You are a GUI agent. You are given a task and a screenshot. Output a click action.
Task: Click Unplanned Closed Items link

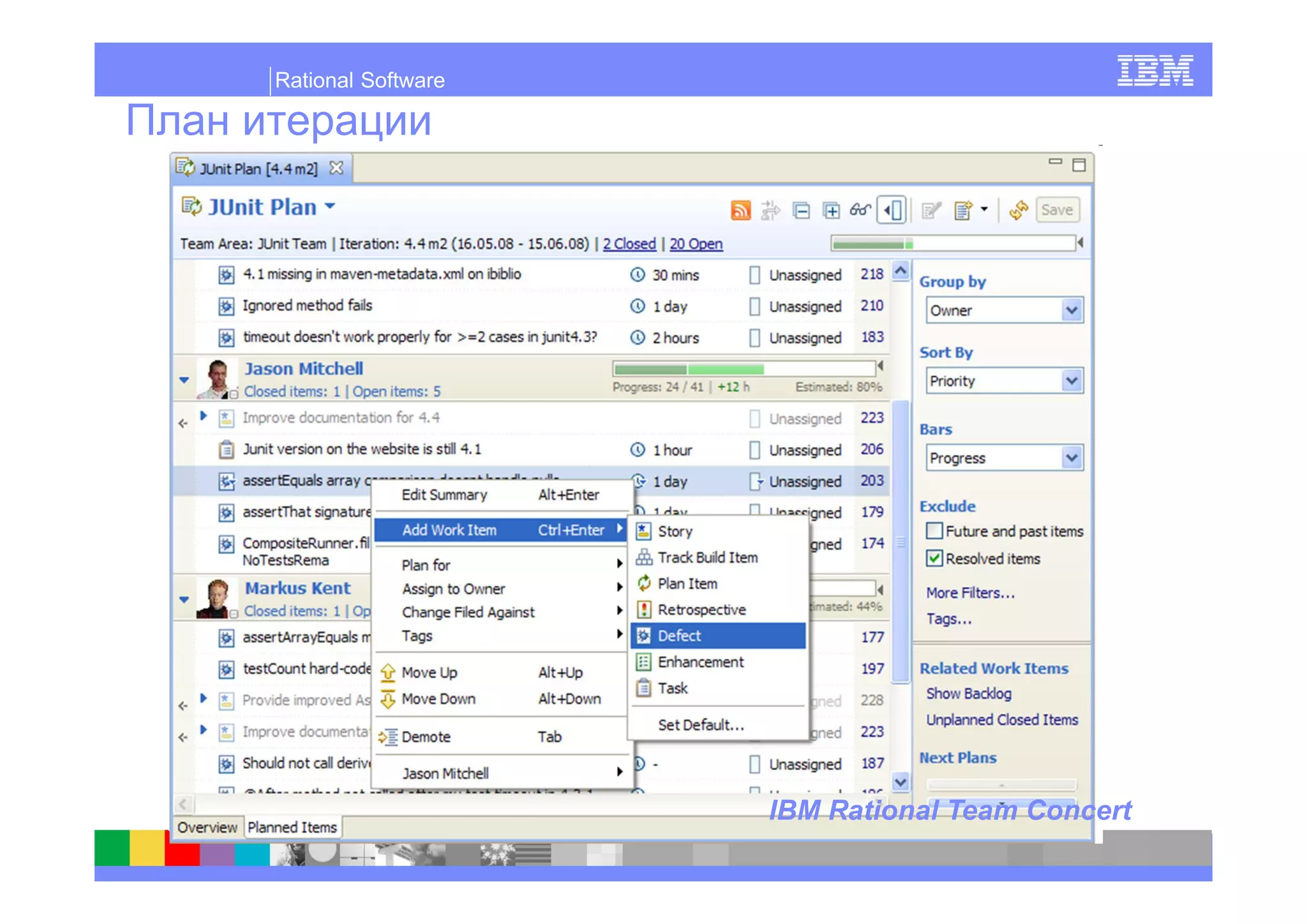click(x=1002, y=720)
